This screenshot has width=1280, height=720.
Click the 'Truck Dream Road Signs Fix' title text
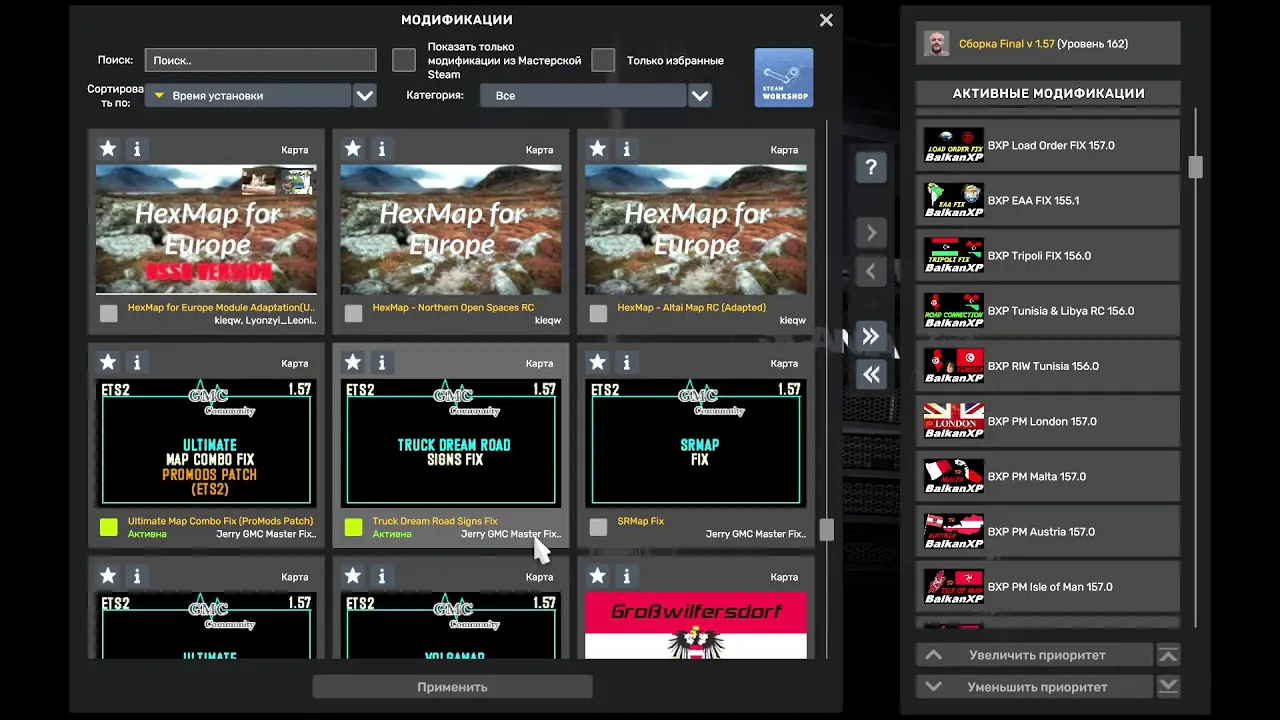pos(435,521)
